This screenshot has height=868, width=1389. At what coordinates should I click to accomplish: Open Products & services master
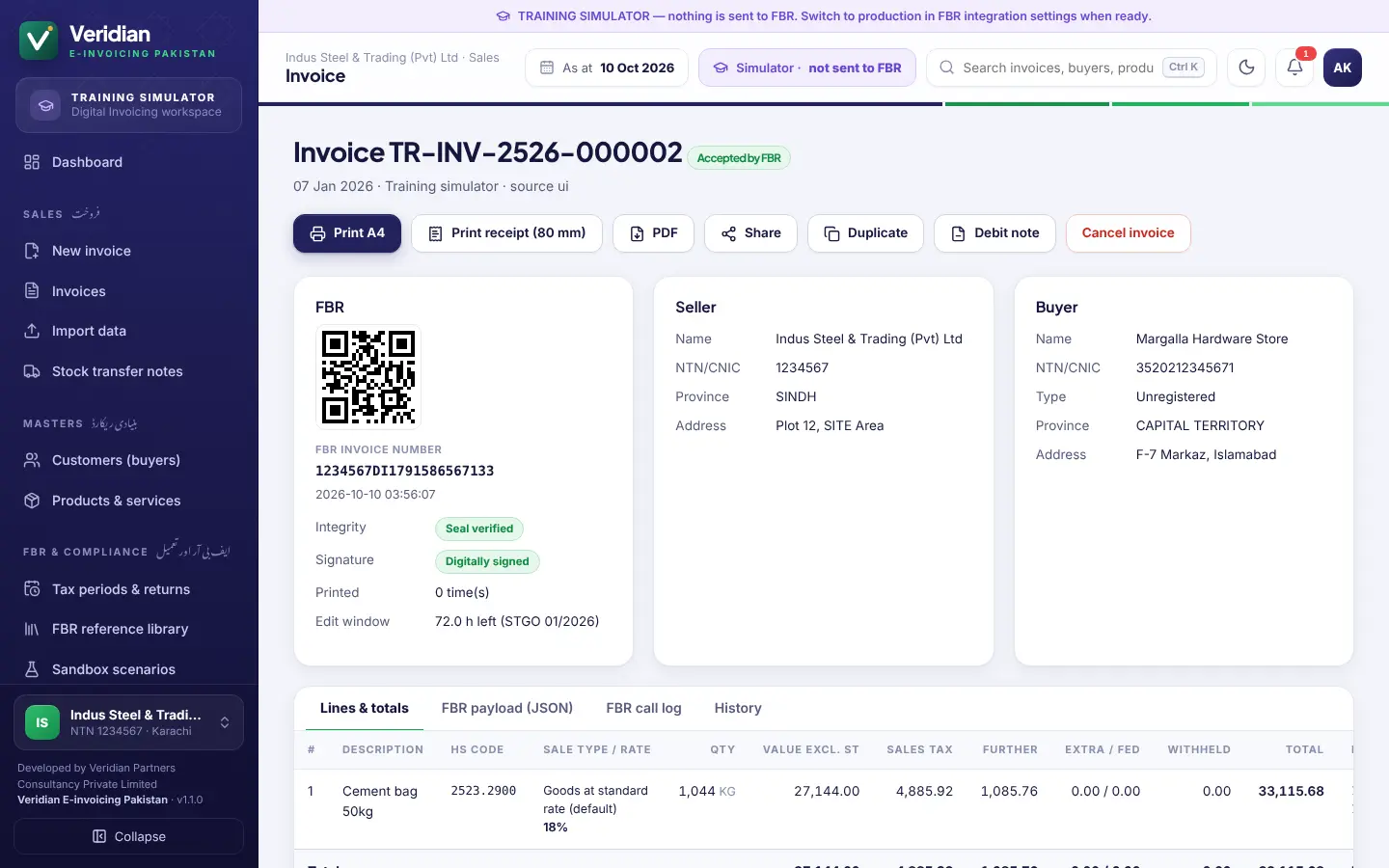click(x=129, y=501)
